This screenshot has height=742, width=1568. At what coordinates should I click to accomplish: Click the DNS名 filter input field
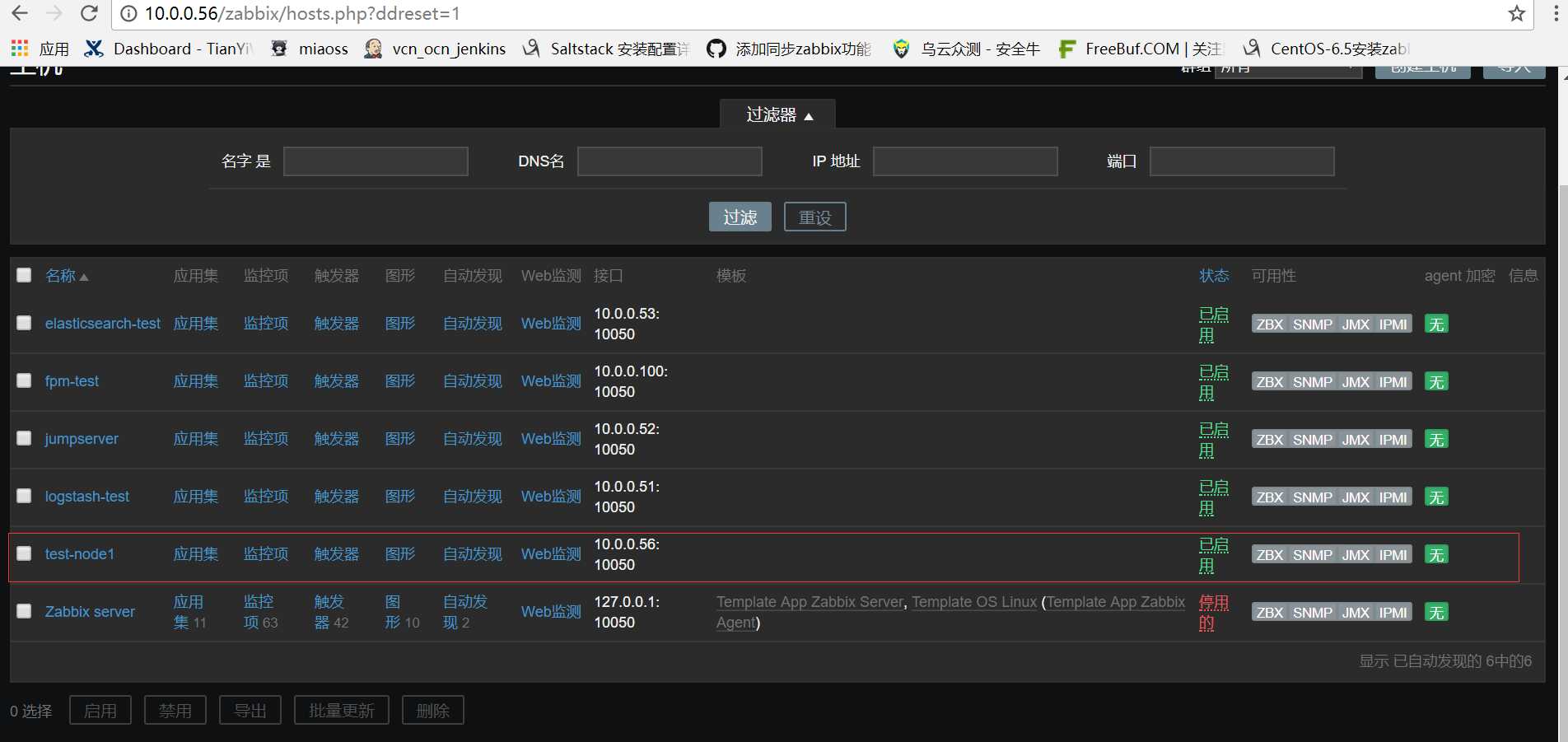coord(670,161)
